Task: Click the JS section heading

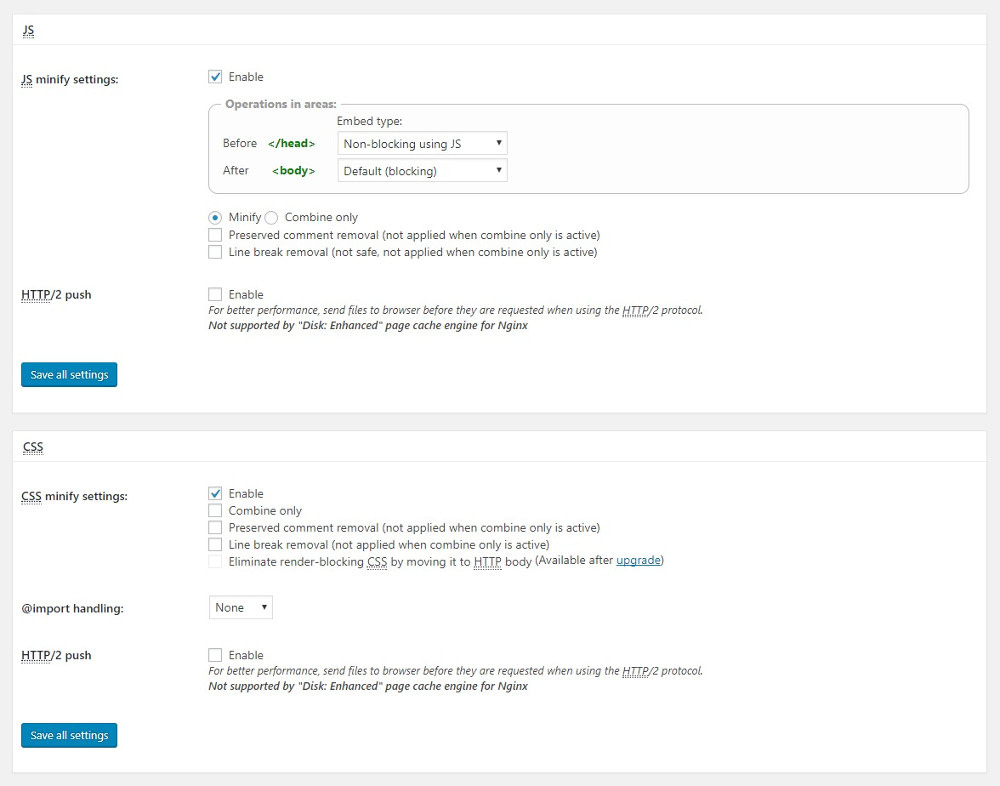Action: point(28,30)
